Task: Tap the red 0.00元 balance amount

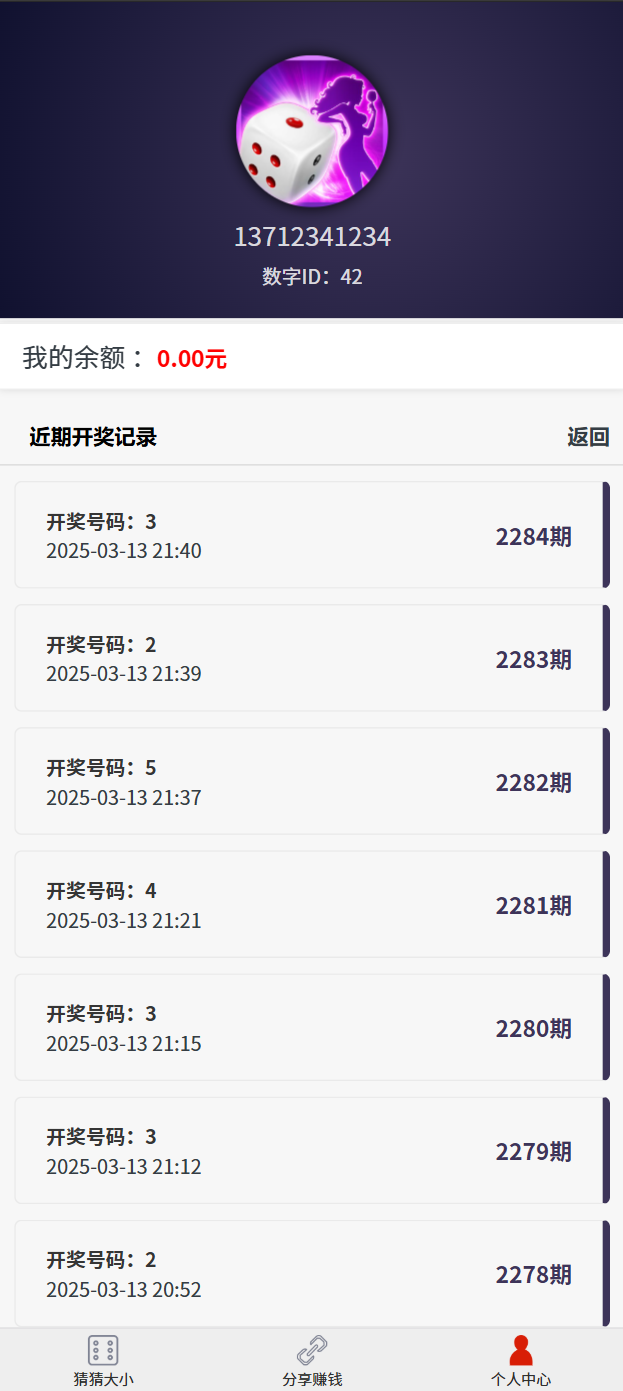Action: tap(192, 359)
